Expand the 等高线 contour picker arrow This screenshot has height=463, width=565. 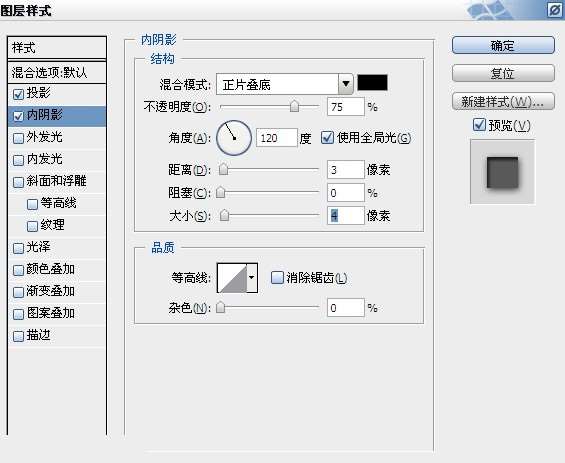(252, 278)
